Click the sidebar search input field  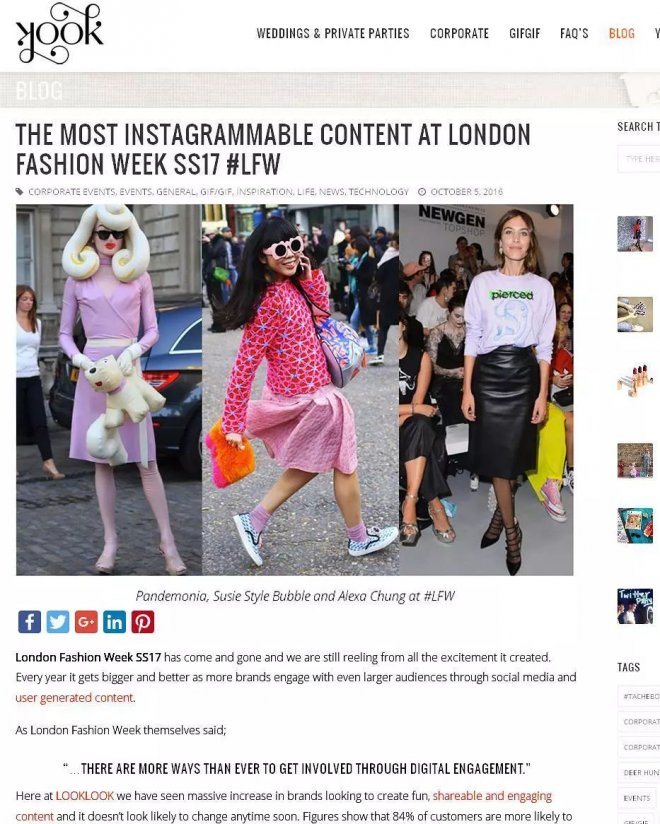point(638,159)
